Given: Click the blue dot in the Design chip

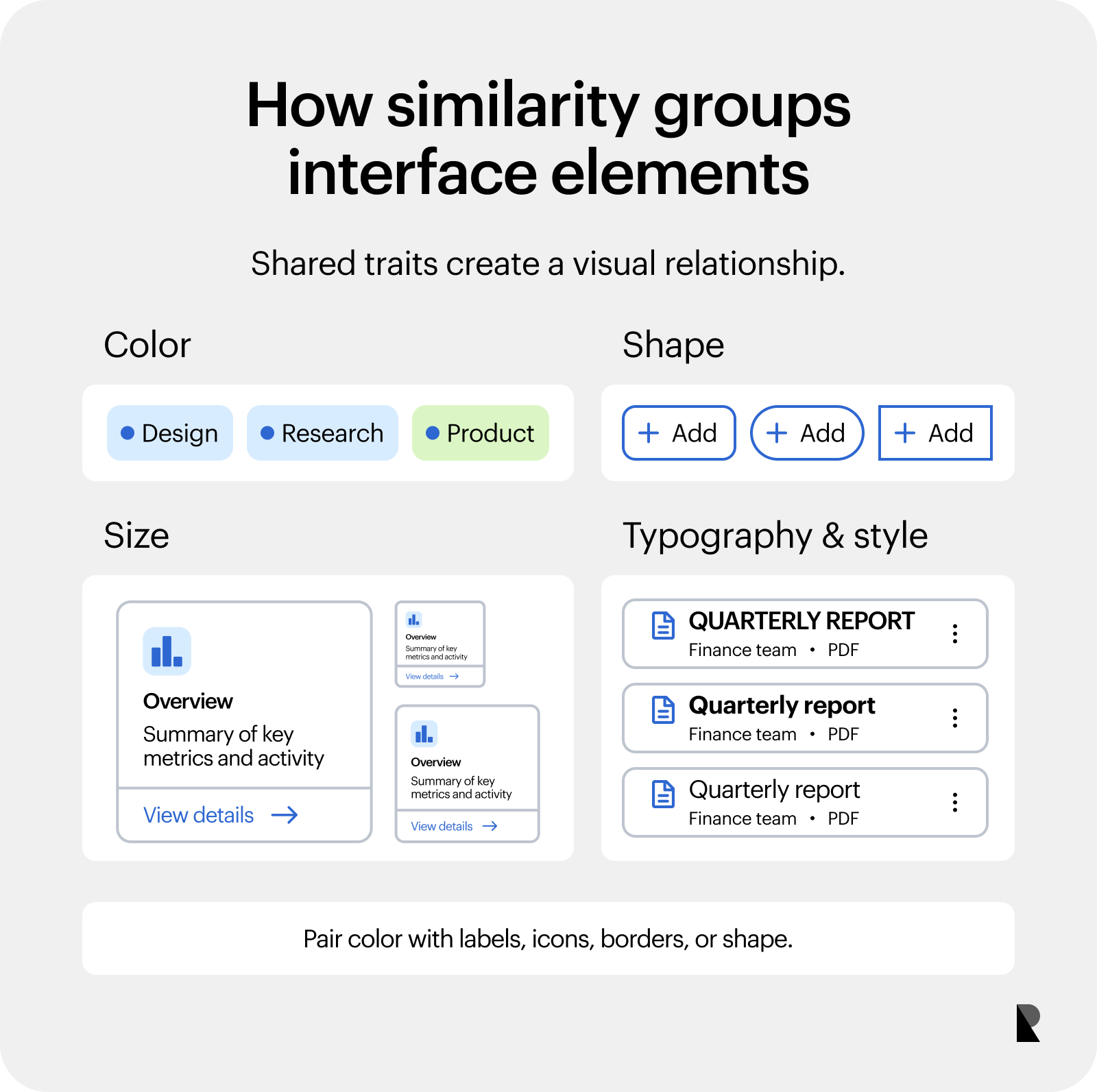Looking at the screenshot, I should pos(128,433).
